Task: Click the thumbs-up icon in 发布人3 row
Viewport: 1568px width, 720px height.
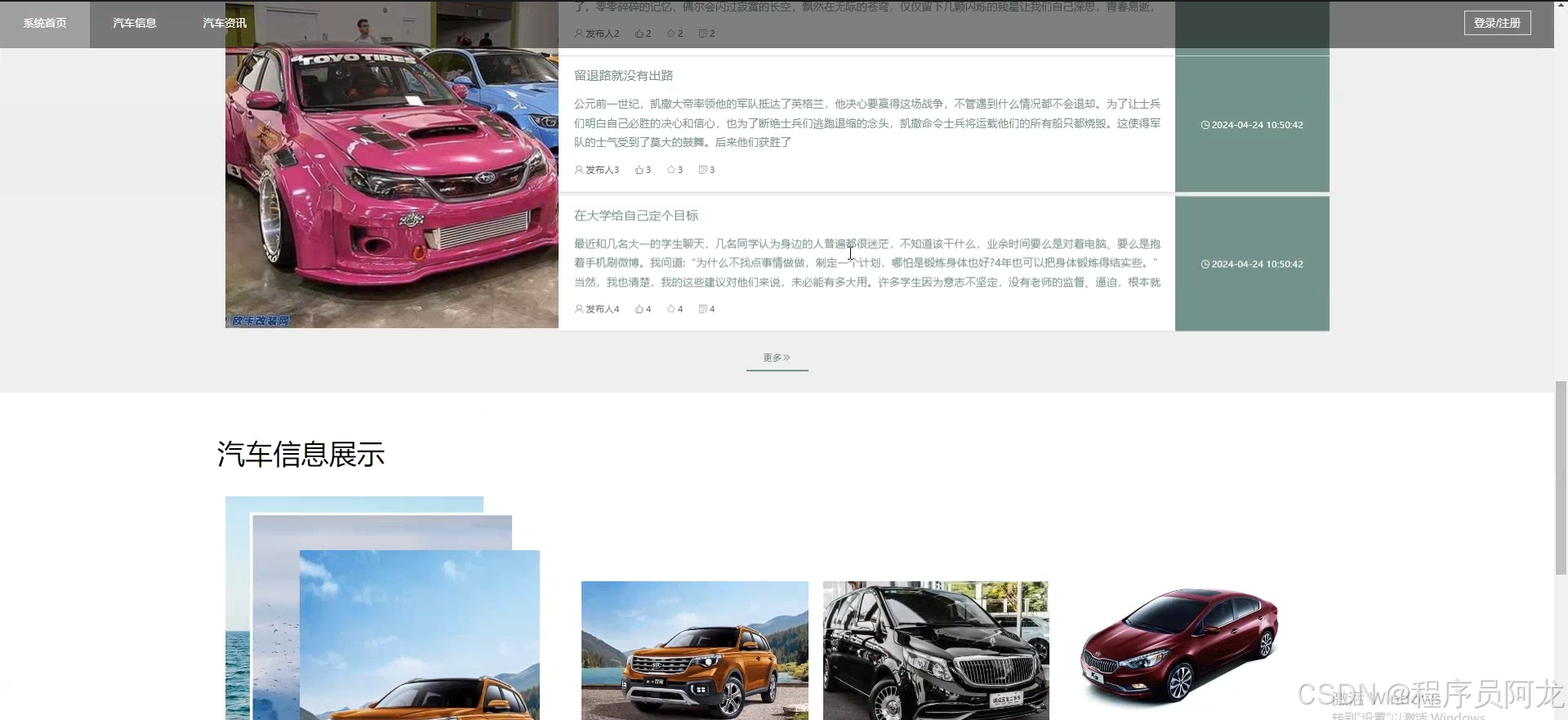Action: tap(639, 170)
